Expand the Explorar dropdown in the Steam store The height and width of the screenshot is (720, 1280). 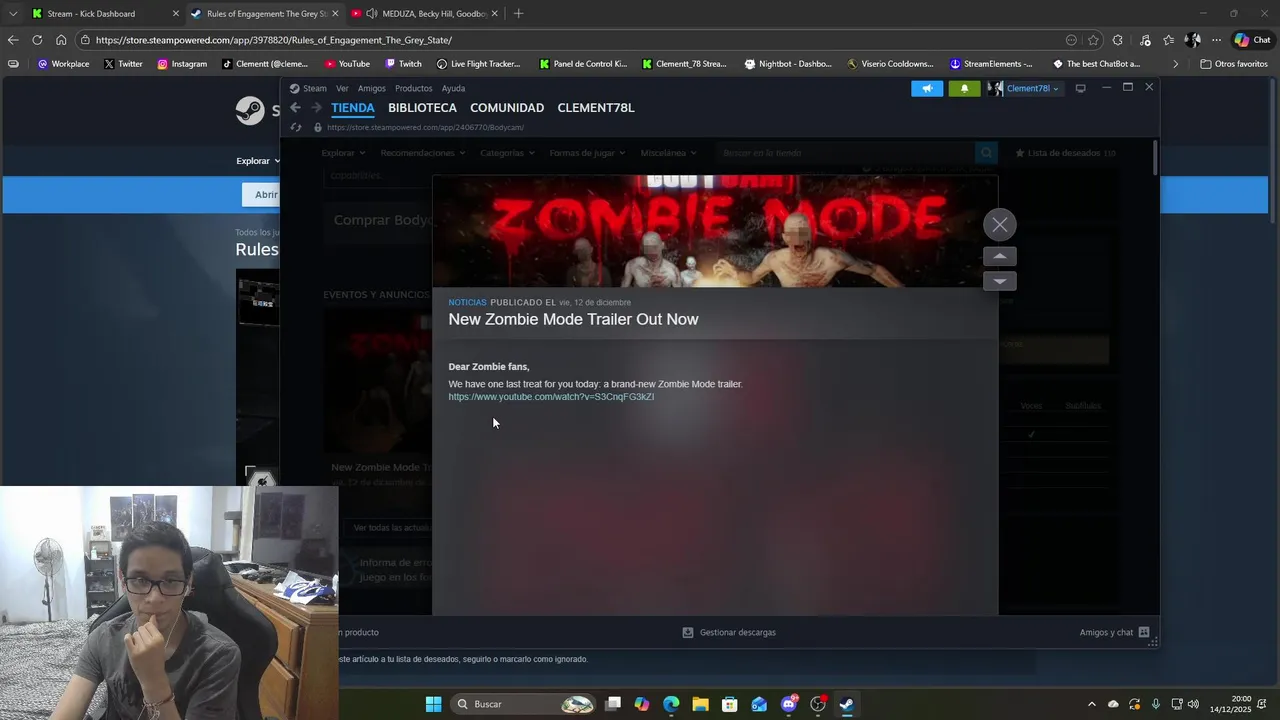click(x=343, y=153)
